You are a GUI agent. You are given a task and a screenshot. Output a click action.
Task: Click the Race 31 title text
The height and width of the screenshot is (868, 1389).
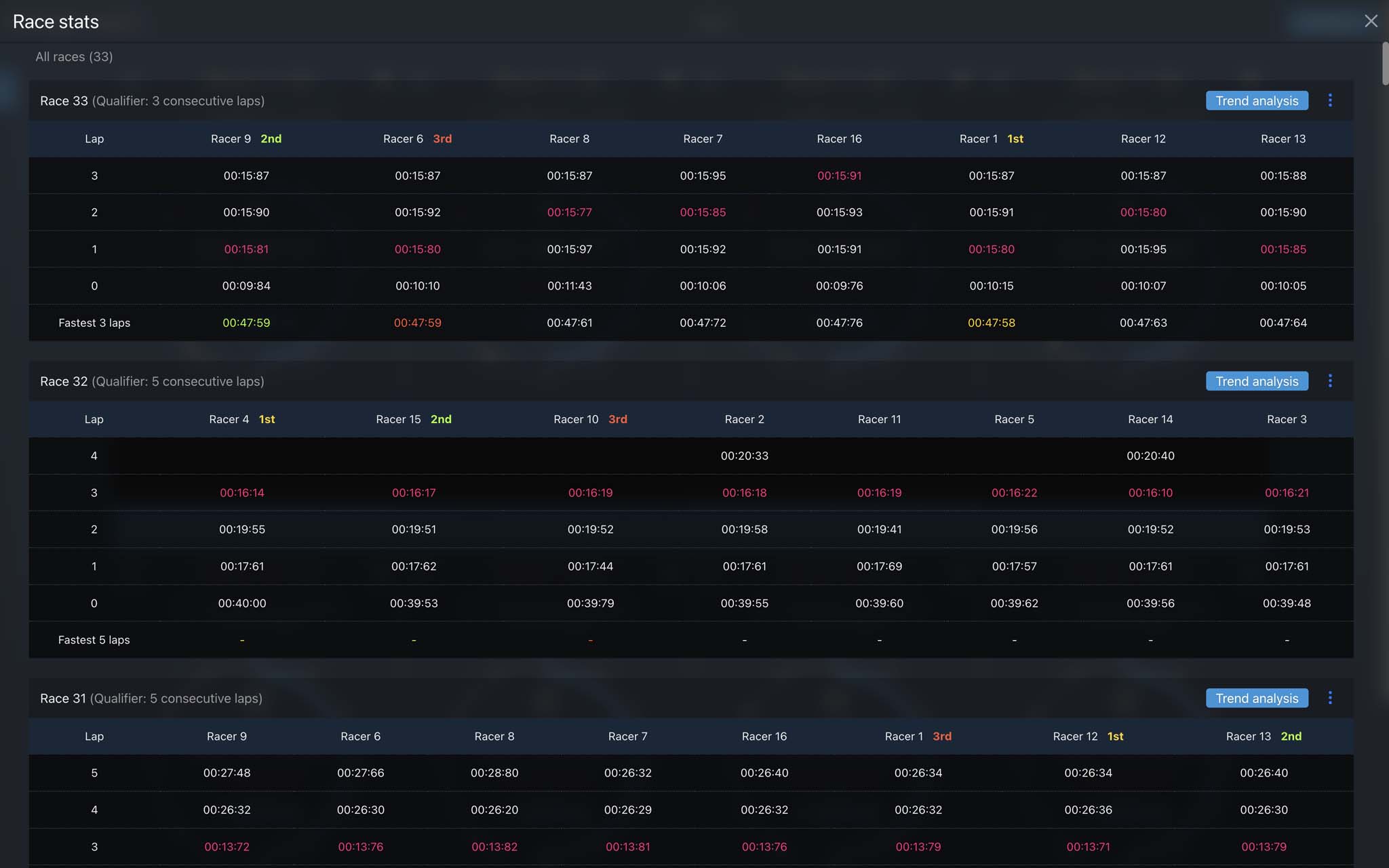(63, 698)
